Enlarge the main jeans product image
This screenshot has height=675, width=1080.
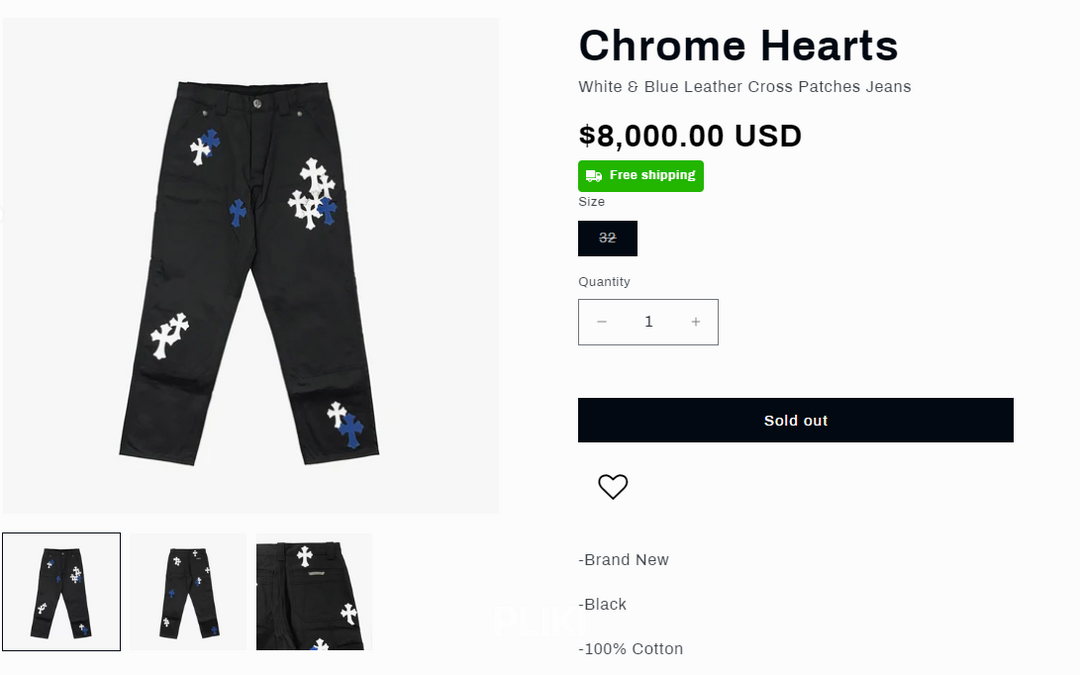tap(250, 266)
